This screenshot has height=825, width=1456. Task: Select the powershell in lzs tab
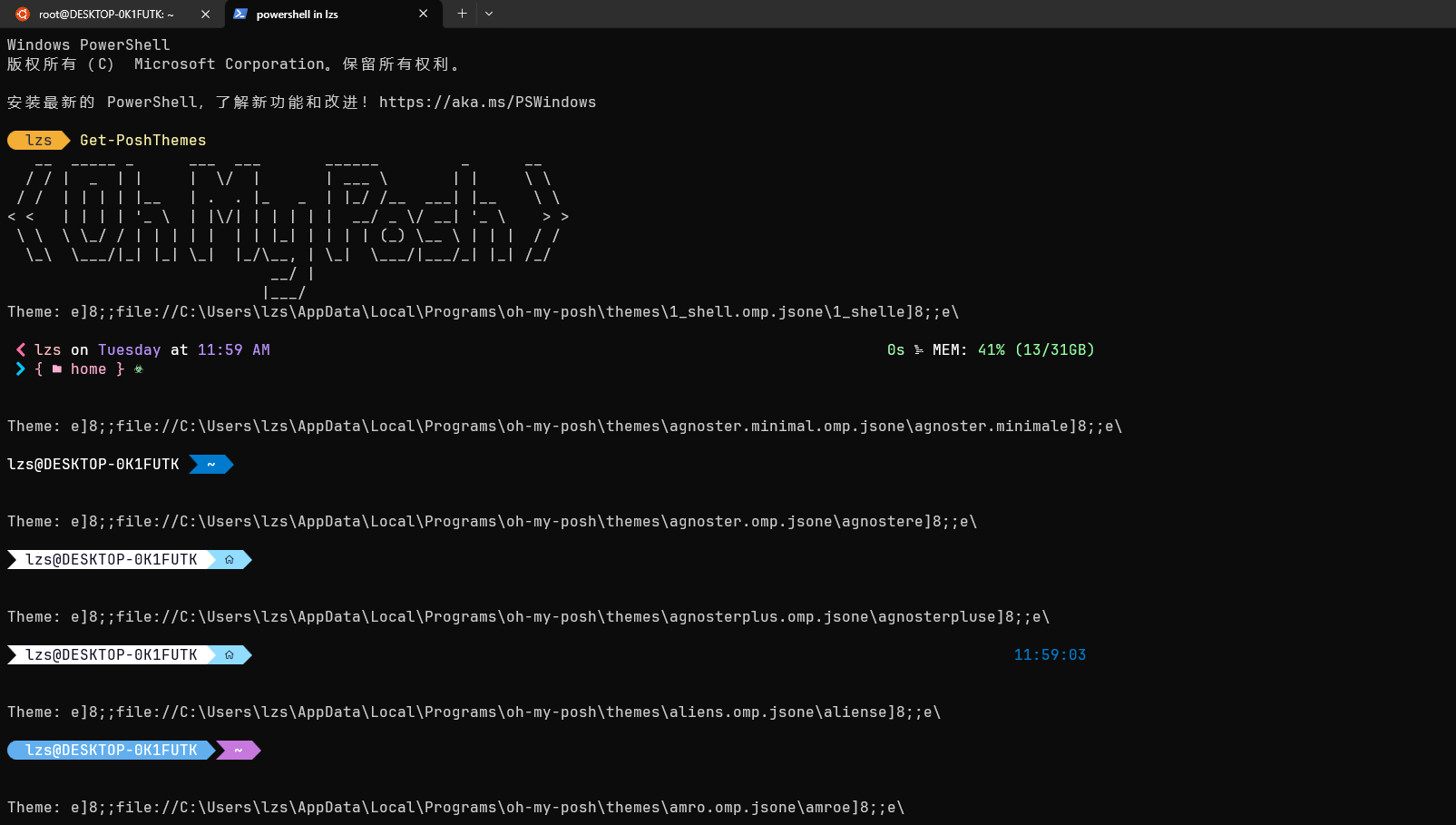click(334, 14)
